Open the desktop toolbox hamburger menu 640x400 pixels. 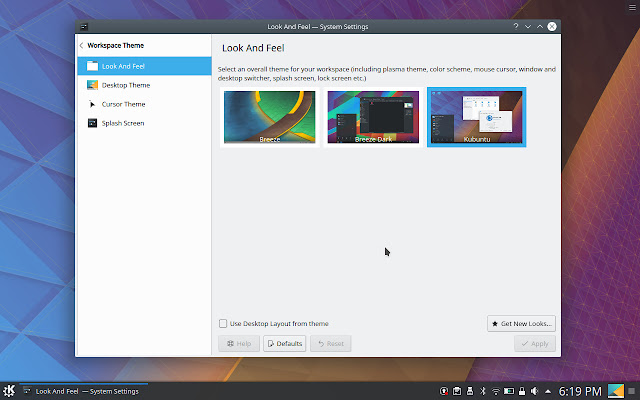(632, 7)
